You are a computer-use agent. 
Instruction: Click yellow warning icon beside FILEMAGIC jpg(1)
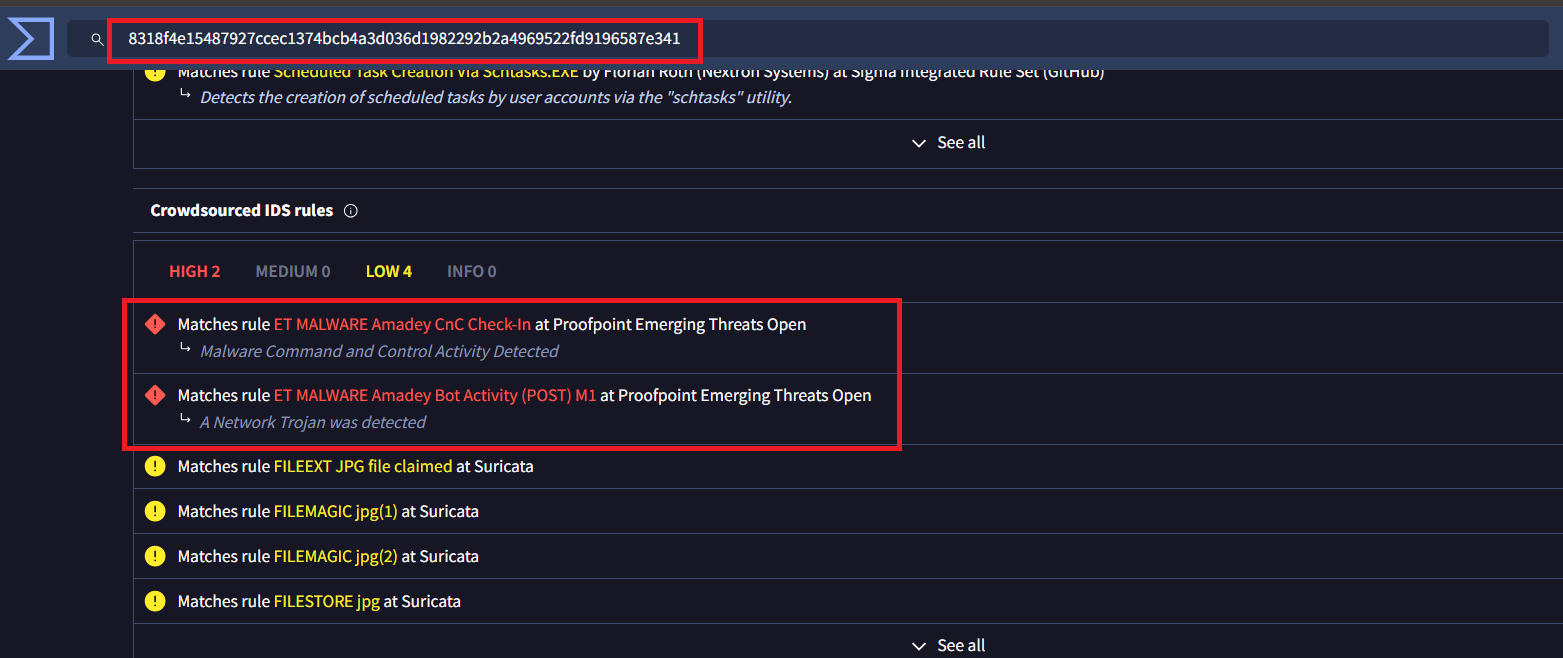(x=155, y=511)
